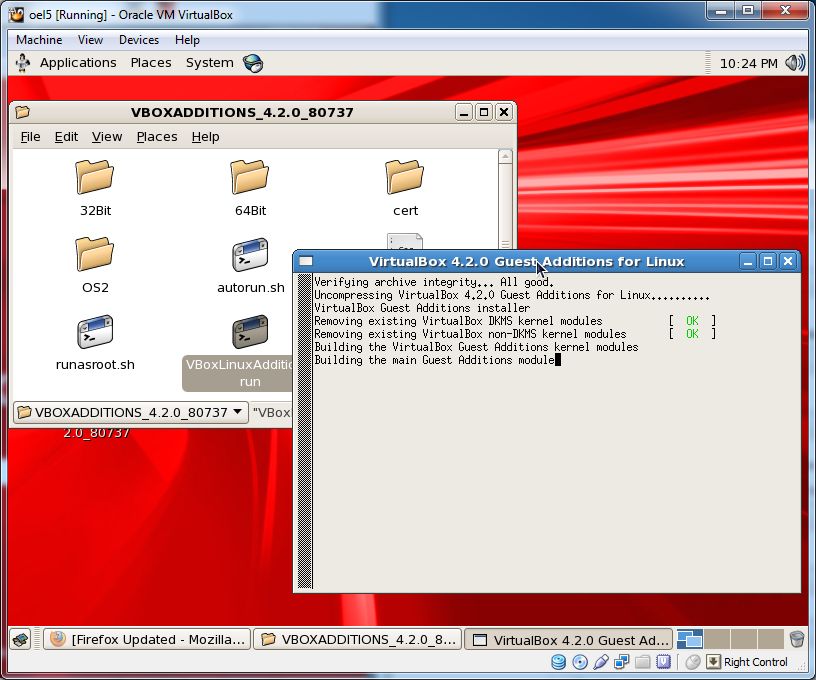Click the 10:24 PM clock

click(x=748, y=63)
